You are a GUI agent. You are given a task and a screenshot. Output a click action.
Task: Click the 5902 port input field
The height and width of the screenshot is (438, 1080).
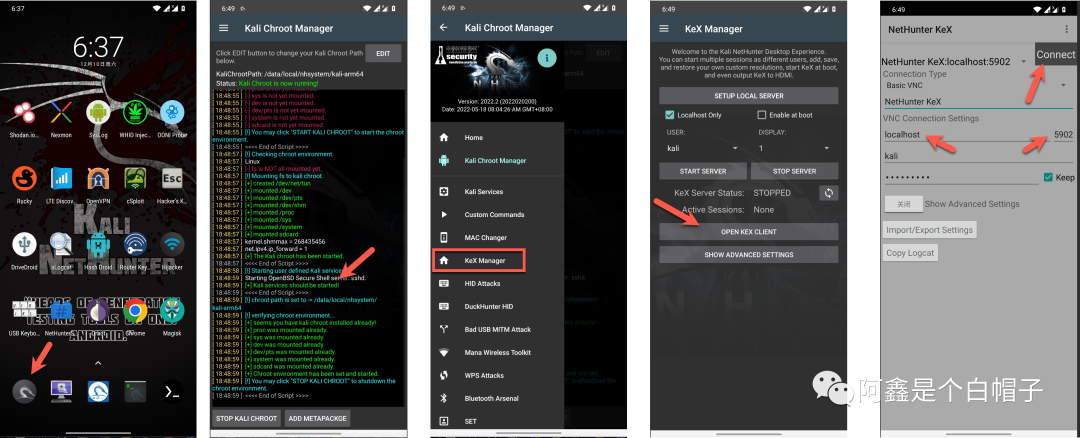tap(1063, 135)
